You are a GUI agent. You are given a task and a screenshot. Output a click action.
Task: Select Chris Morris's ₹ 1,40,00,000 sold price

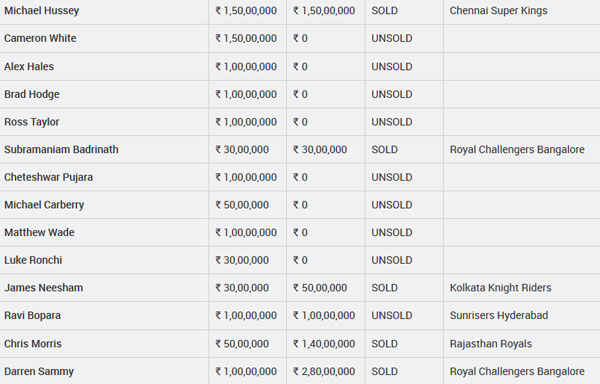pyautogui.click(x=324, y=344)
